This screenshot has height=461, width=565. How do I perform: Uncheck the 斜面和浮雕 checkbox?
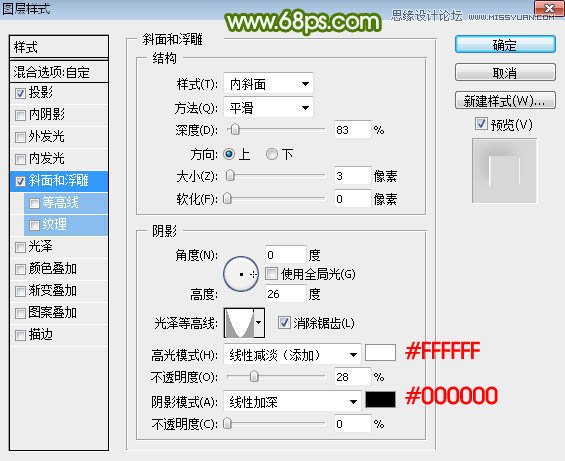pos(20,181)
